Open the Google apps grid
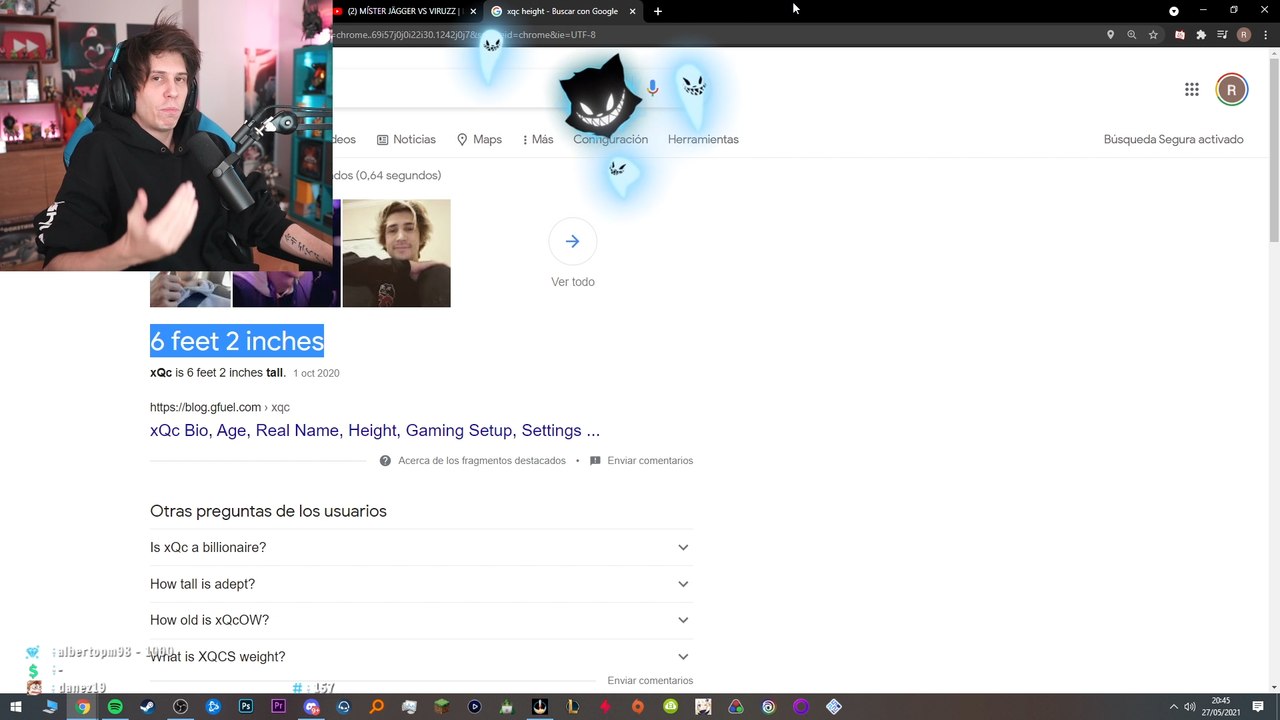The width and height of the screenshot is (1280, 720). pos(1191,90)
